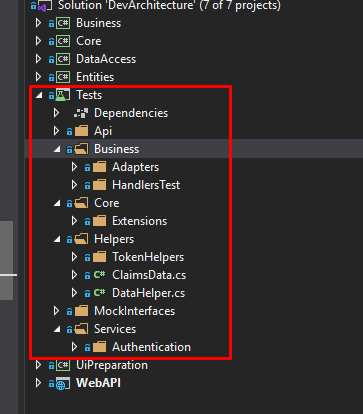This screenshot has height=414, width=363.
Task: Click the Adapters folder icon
Action: 99,167
